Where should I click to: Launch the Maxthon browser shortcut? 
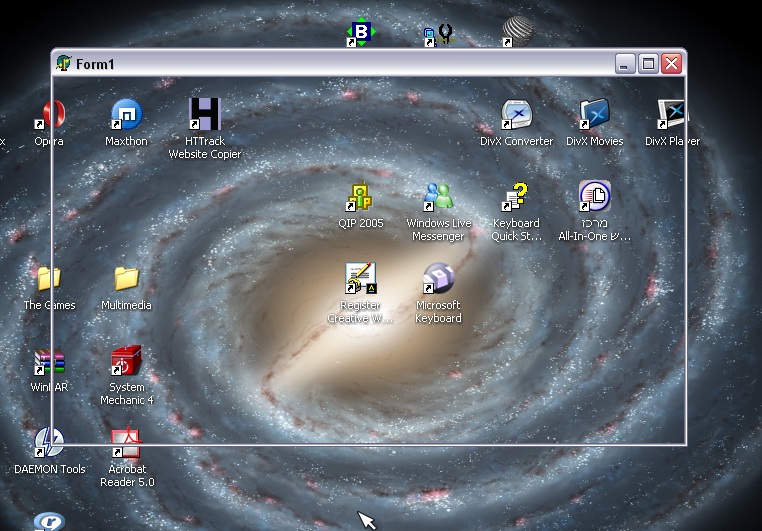coord(126,116)
